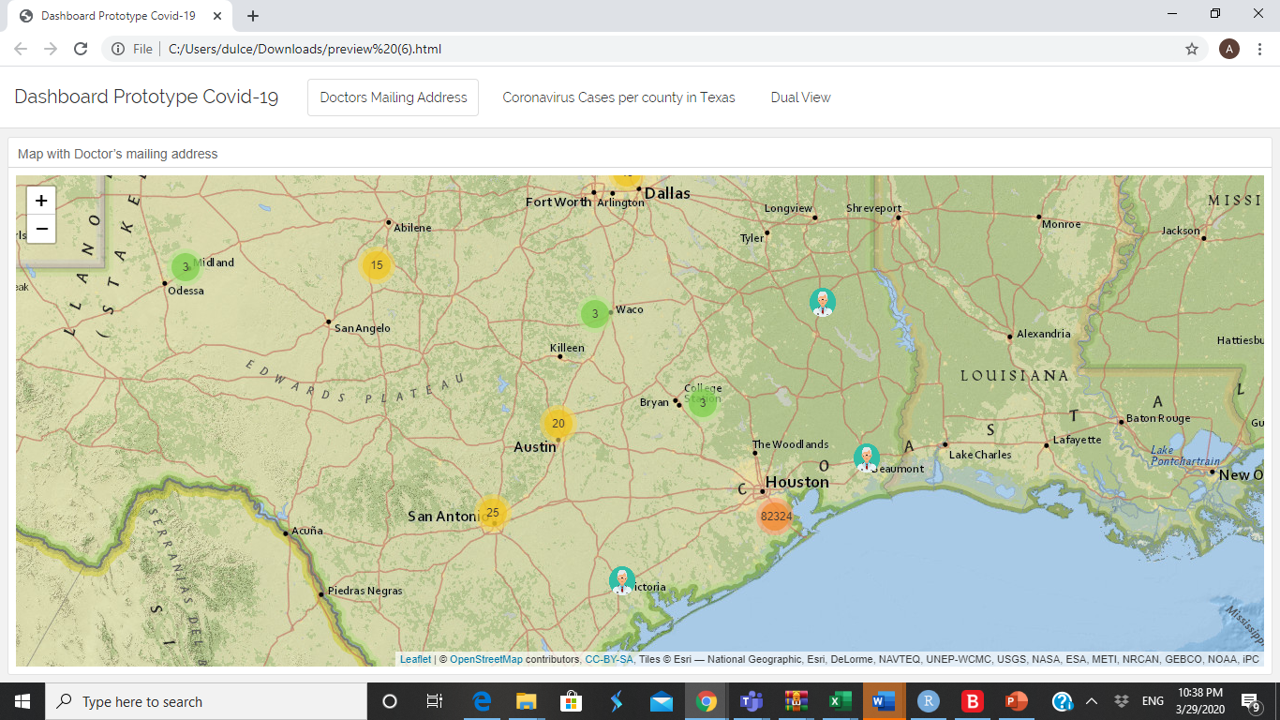The image size is (1280, 720).
Task: Bookmark this page with the star
Action: (x=1191, y=49)
